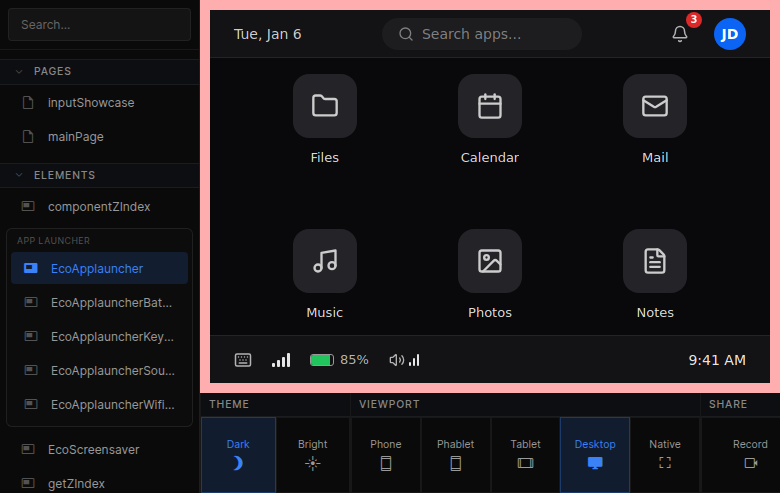Select the Tablet viewport
The image size is (780, 493).
(525, 454)
